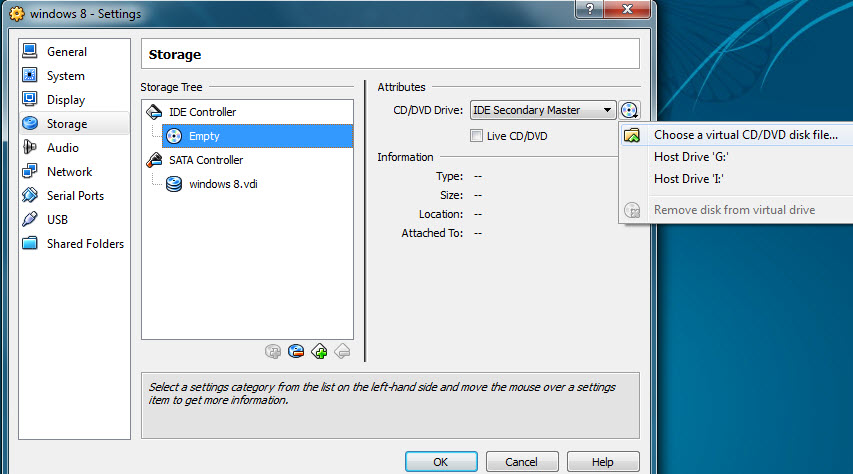The image size is (853, 474).
Task: Click the Empty optical disc icon
Action: coord(174,136)
